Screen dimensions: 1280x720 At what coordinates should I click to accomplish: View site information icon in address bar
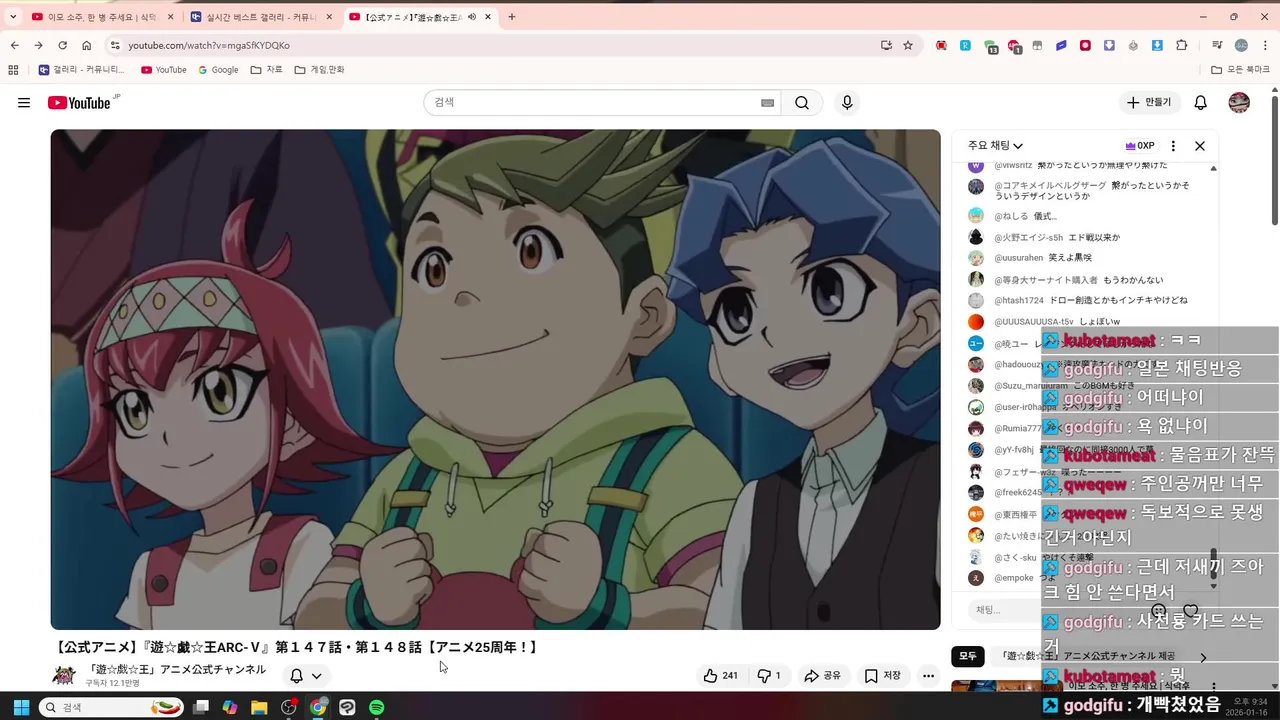(x=115, y=45)
